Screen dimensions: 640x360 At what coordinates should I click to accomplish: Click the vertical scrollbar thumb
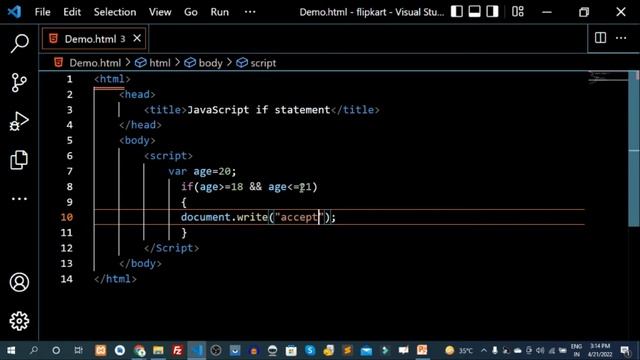coord(634,148)
